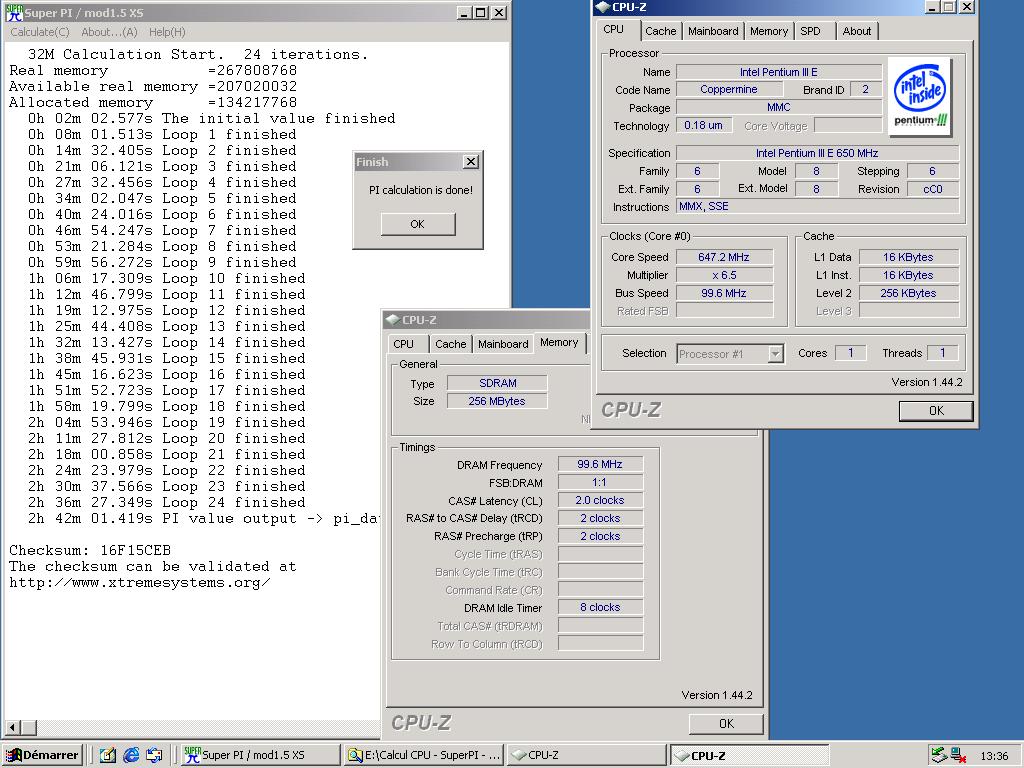This screenshot has width=1024, height=768.
Task: Click the Super PI title bar icon
Action: click(14, 12)
